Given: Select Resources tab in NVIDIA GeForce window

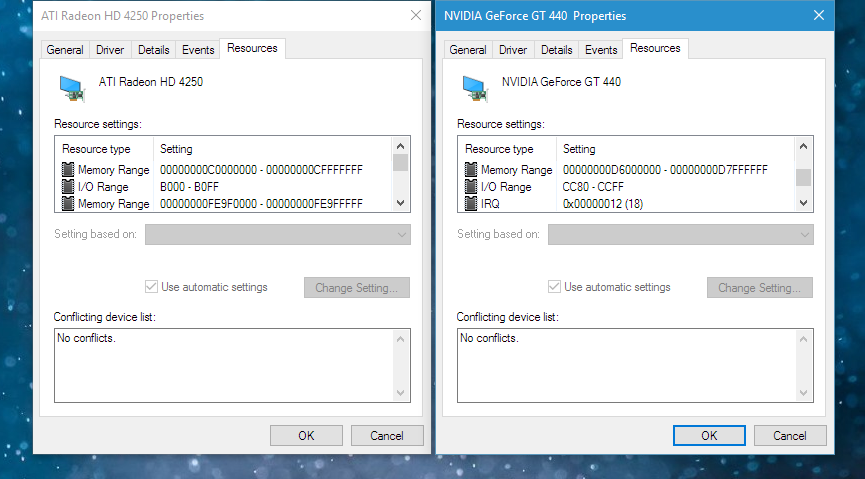Looking at the screenshot, I should pyautogui.click(x=655, y=48).
